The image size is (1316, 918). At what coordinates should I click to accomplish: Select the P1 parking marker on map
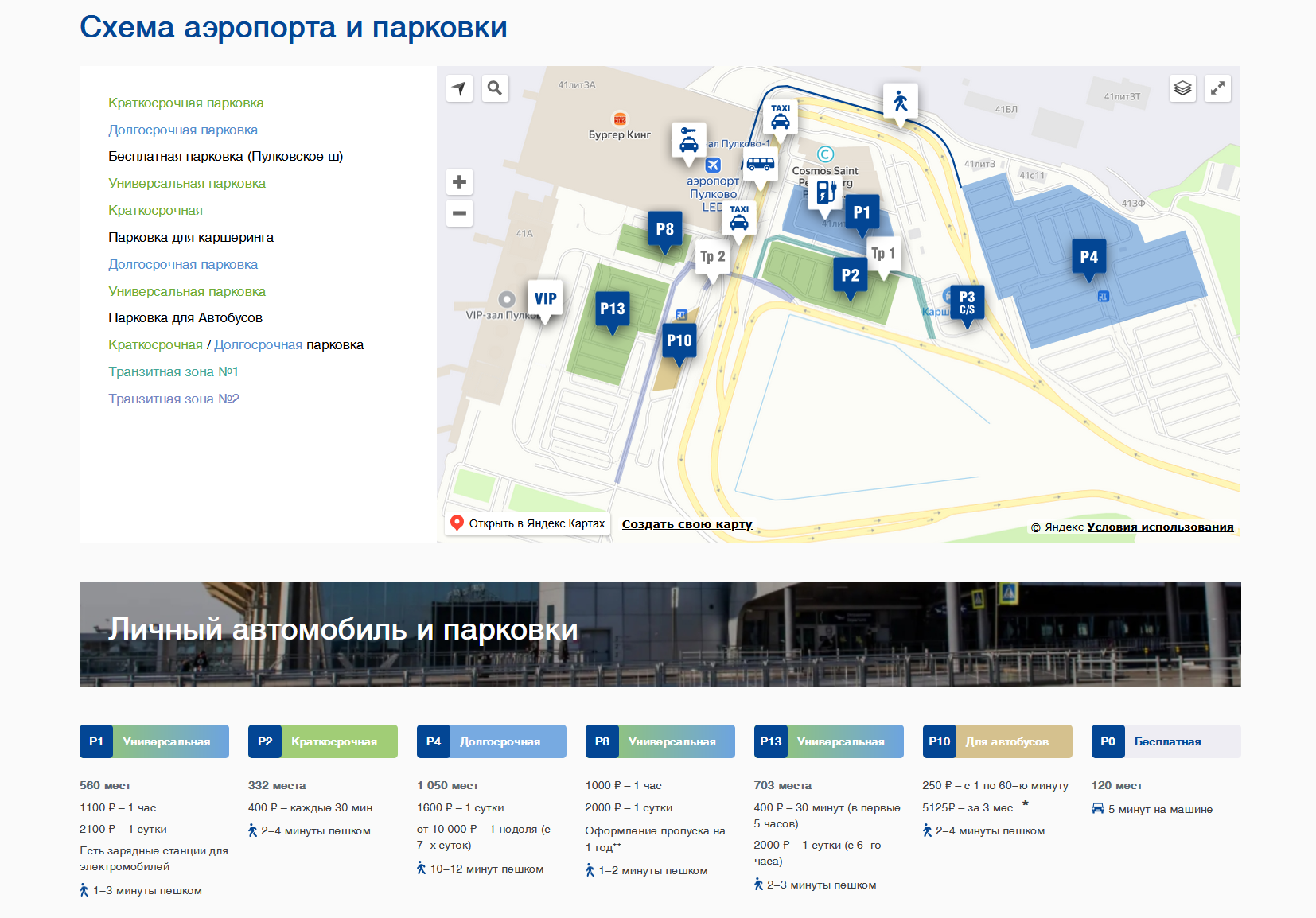[862, 213]
